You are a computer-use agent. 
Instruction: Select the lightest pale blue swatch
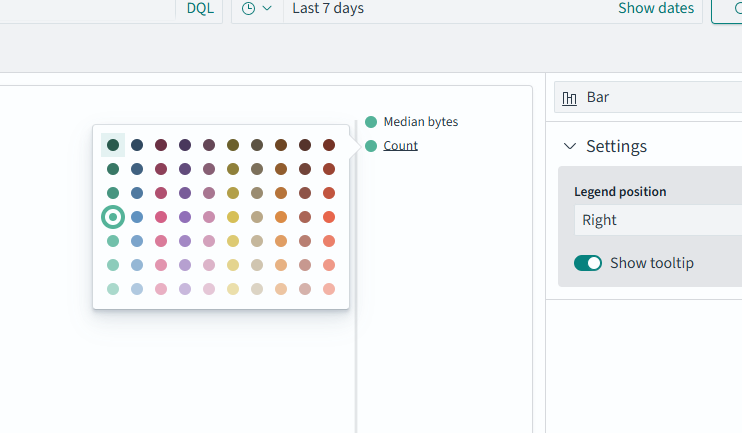tap(137, 289)
